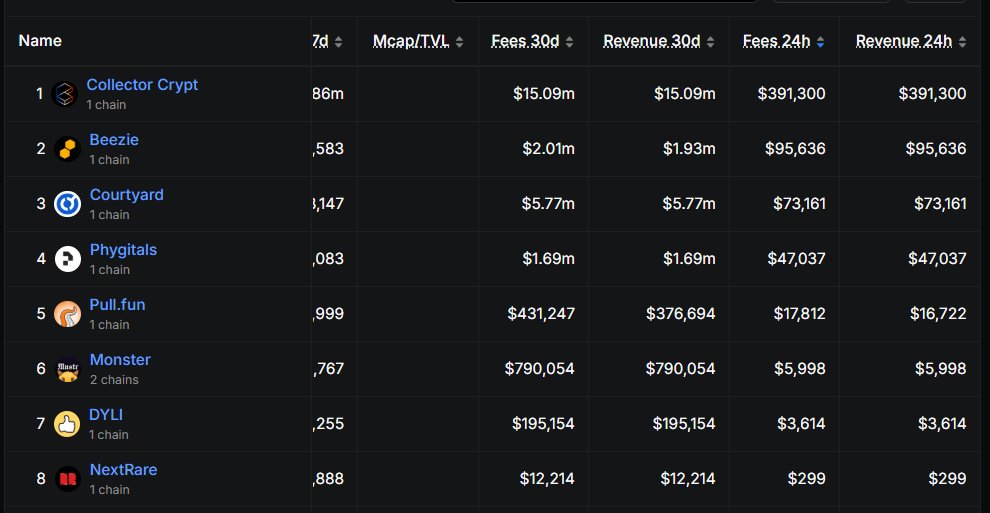
Task: Select Pull.fun's $376,694 Revenue 30d value
Action: pos(681,313)
